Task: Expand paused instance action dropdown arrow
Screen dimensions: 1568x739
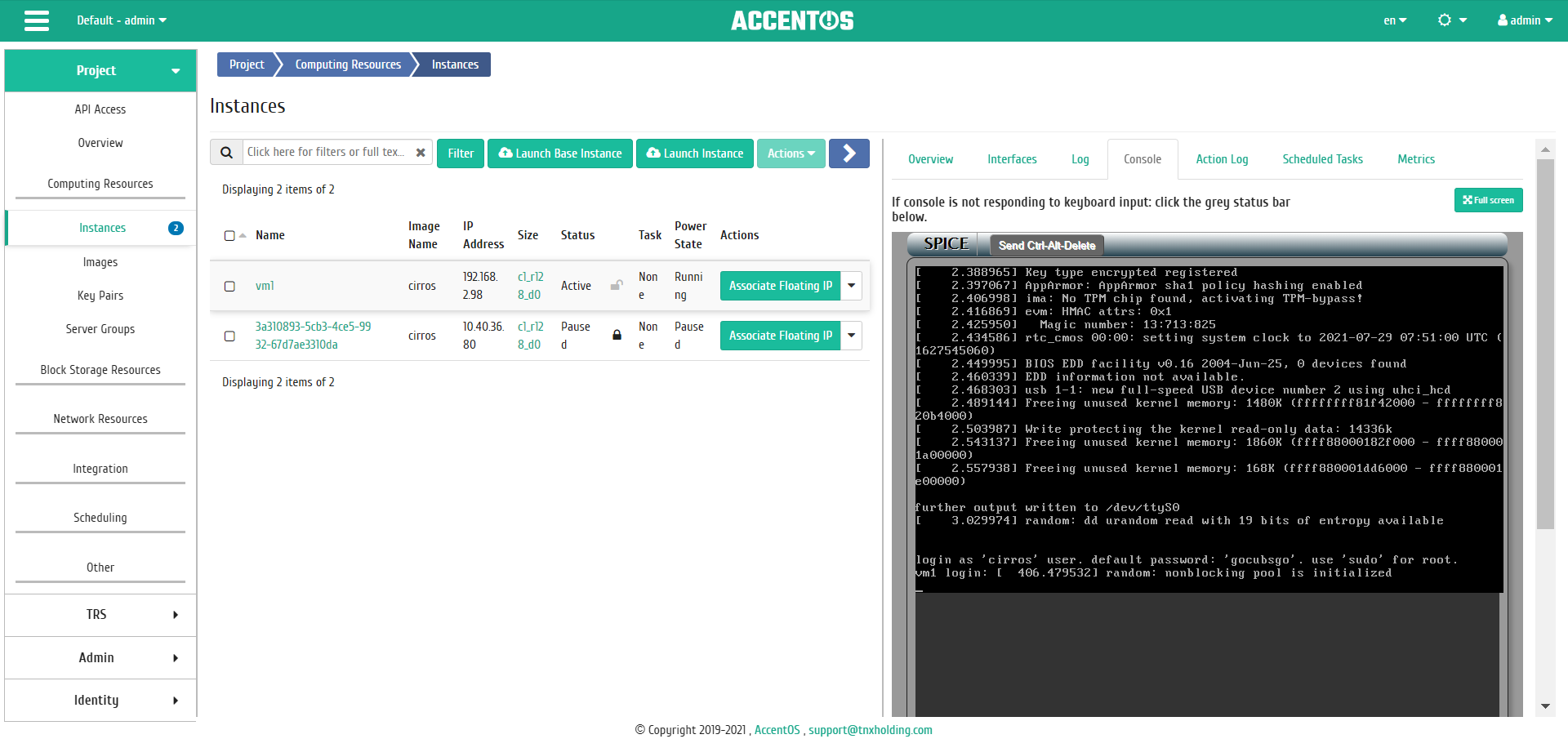Action: (851, 336)
